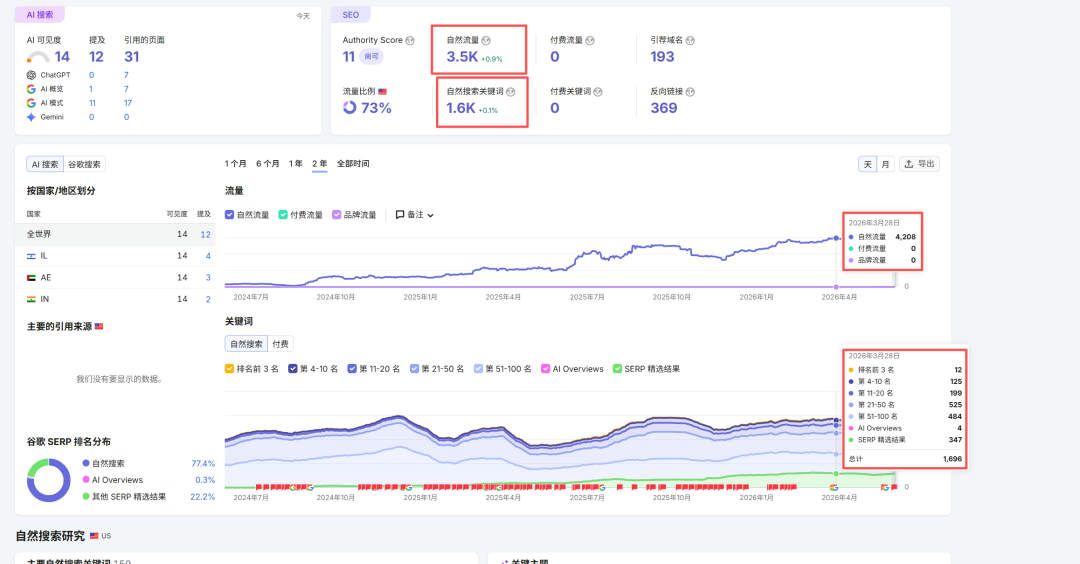Screen dimensions: 1080x564
Task: Click the 73% traffic share ring icon
Action: (x=350, y=107)
